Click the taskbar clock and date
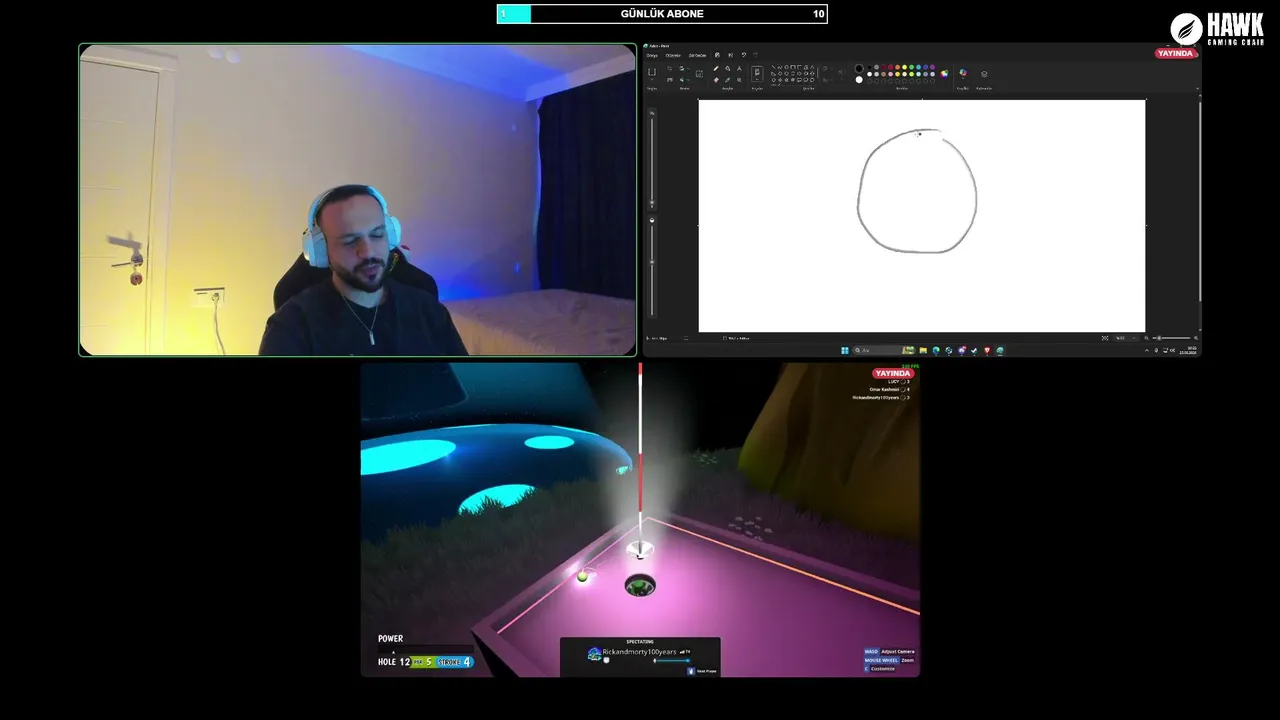The image size is (1280, 720). (x=1188, y=350)
